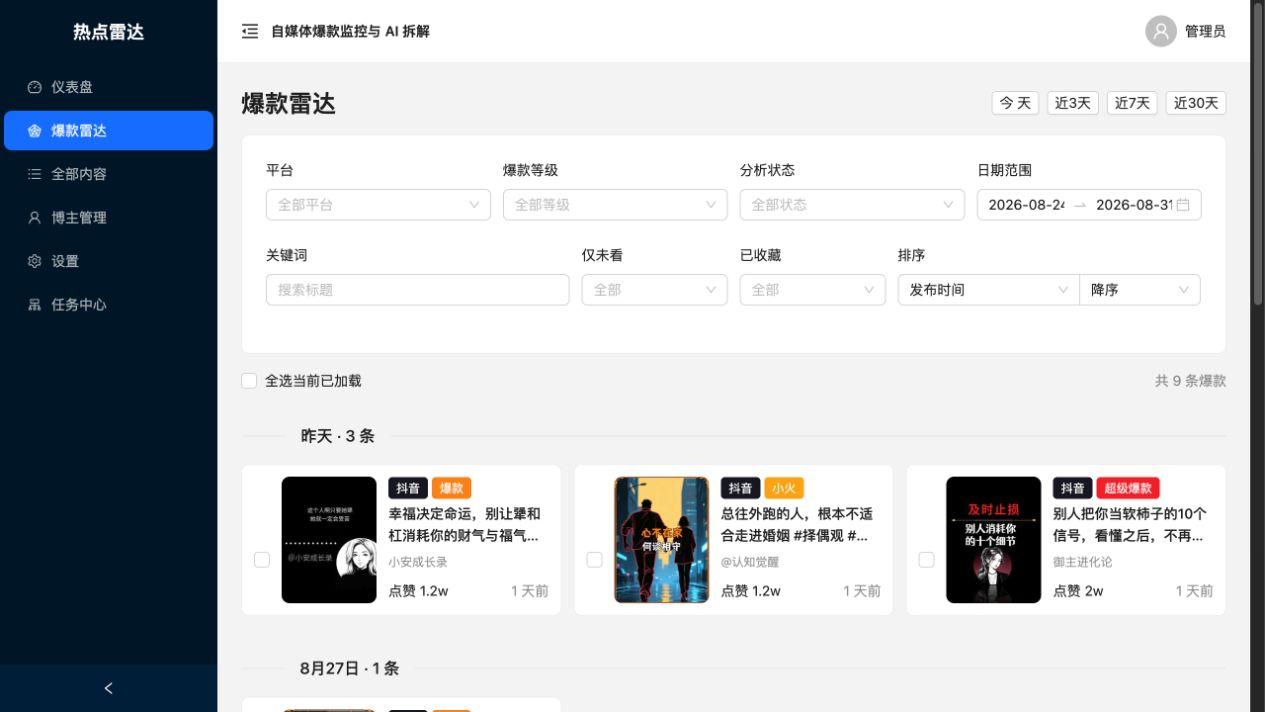Click the 今天 quick filter button
This screenshot has width=1265, height=712.
pos(1015,103)
